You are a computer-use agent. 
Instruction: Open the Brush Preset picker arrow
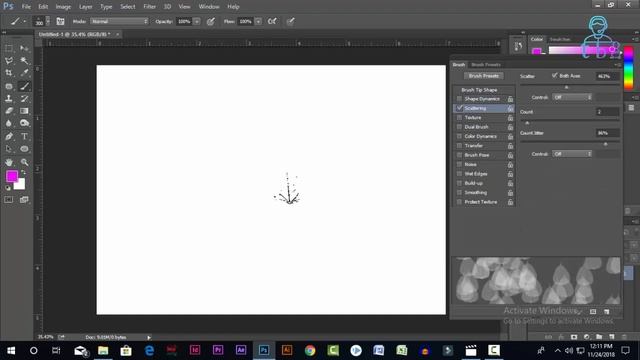coord(48,21)
